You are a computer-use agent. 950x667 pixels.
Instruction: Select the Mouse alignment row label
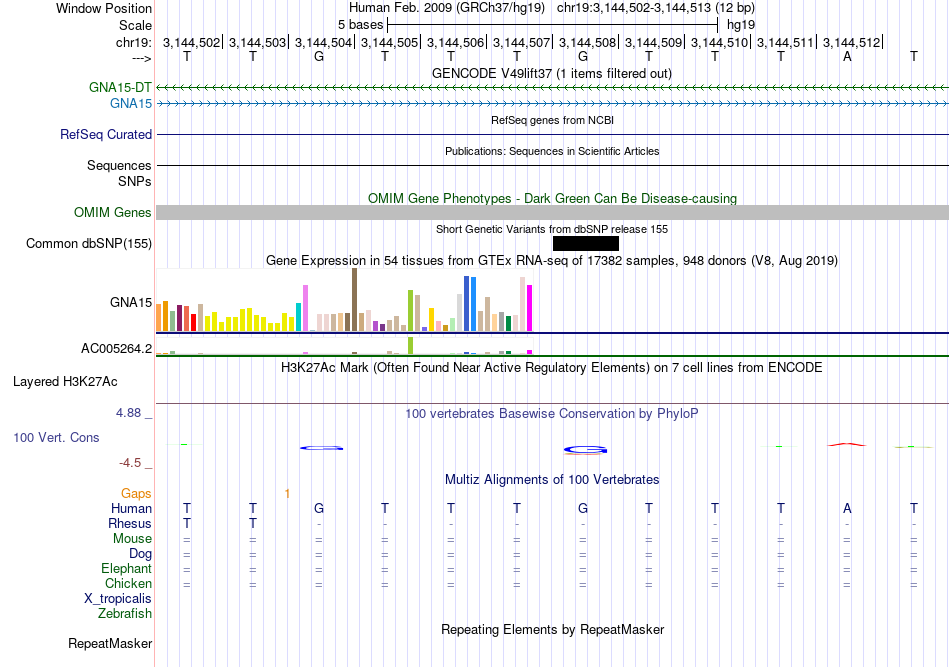[x=132, y=539]
